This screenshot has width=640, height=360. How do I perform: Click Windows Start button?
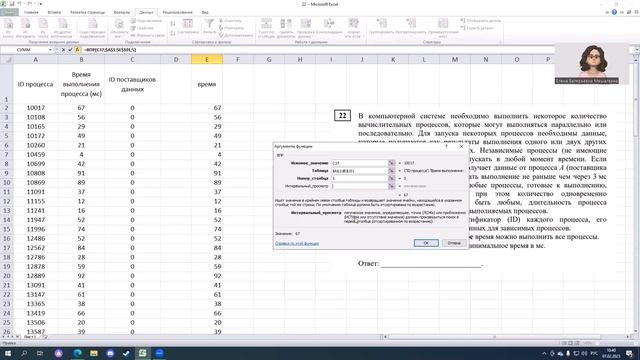(7, 353)
